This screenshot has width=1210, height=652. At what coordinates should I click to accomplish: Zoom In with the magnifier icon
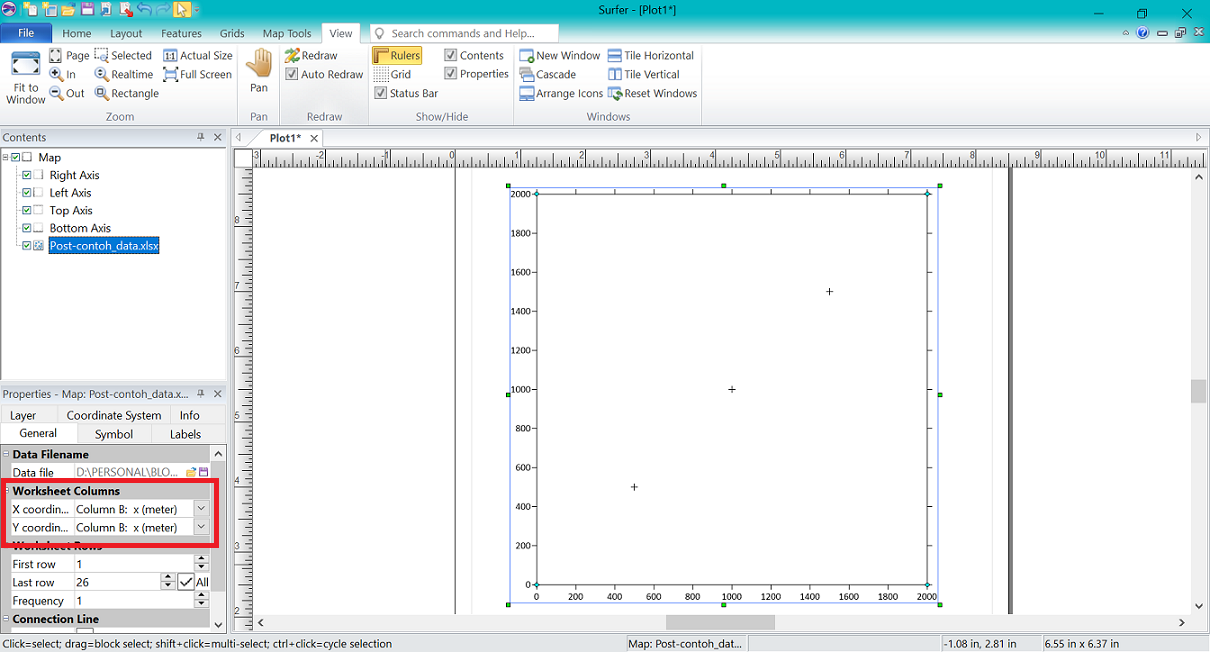56,74
